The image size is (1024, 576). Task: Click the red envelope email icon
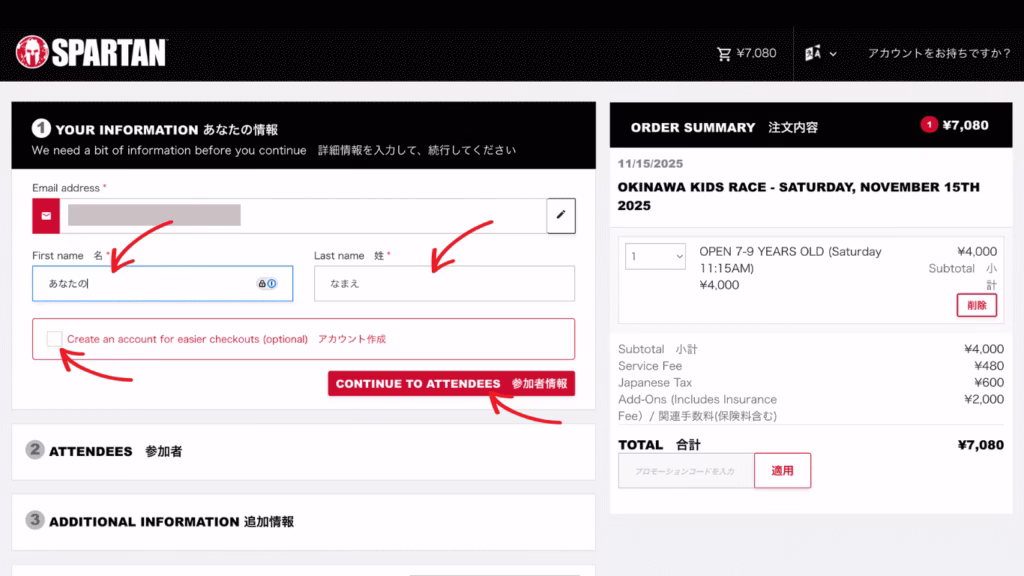46,216
